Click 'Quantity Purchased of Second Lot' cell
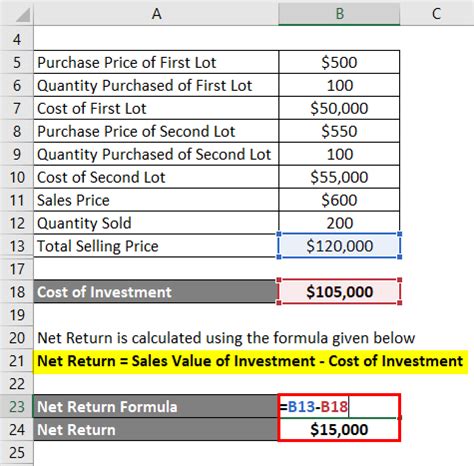 point(156,154)
